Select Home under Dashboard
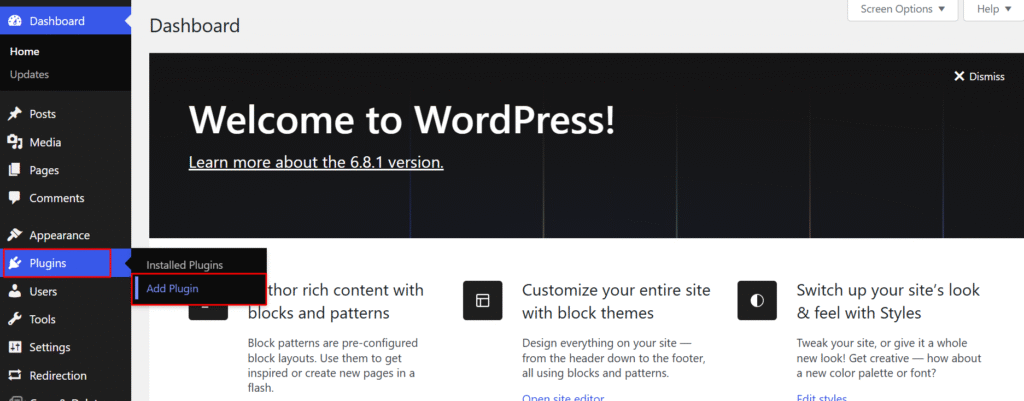 click(x=25, y=52)
